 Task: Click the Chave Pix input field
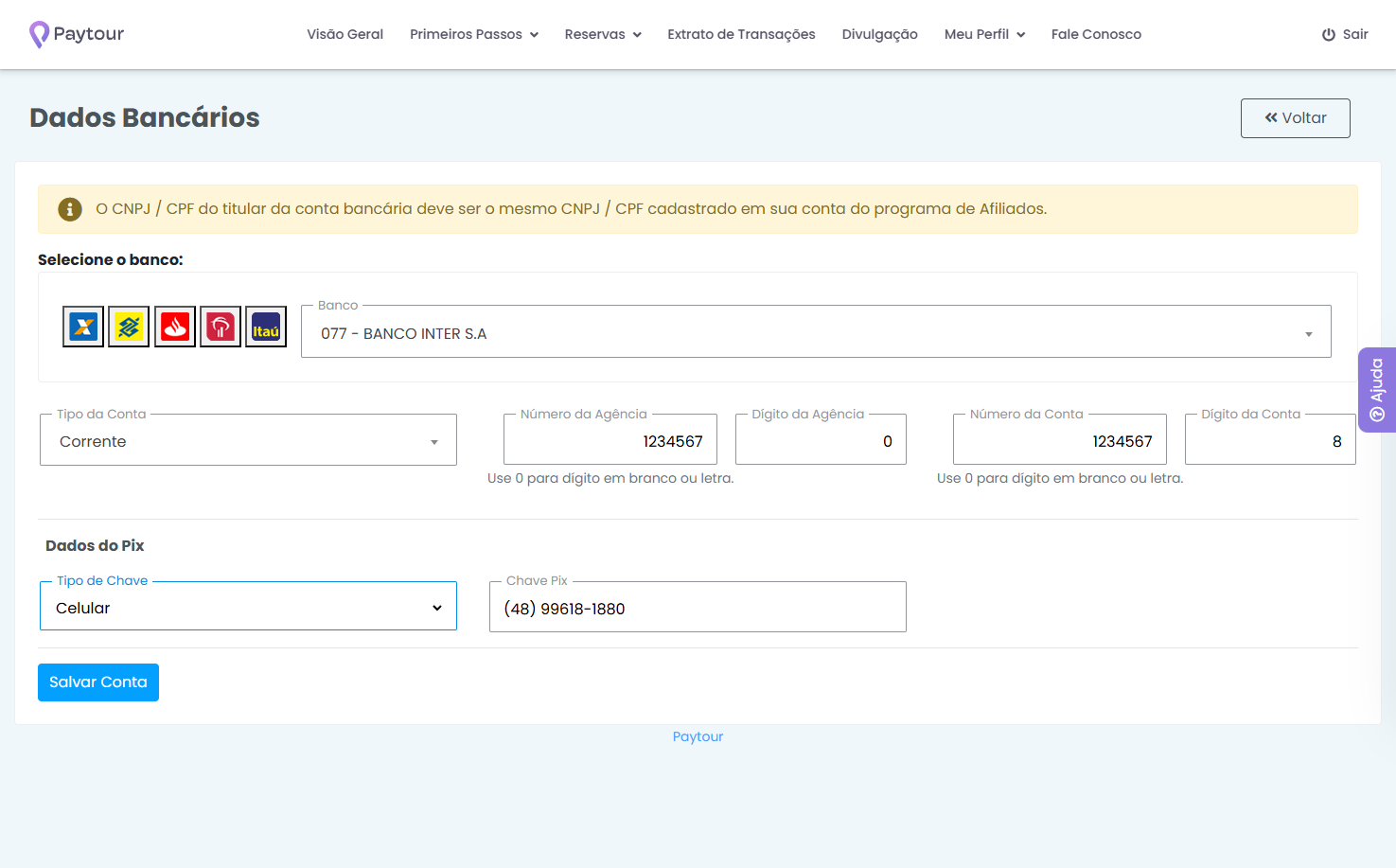coord(698,608)
